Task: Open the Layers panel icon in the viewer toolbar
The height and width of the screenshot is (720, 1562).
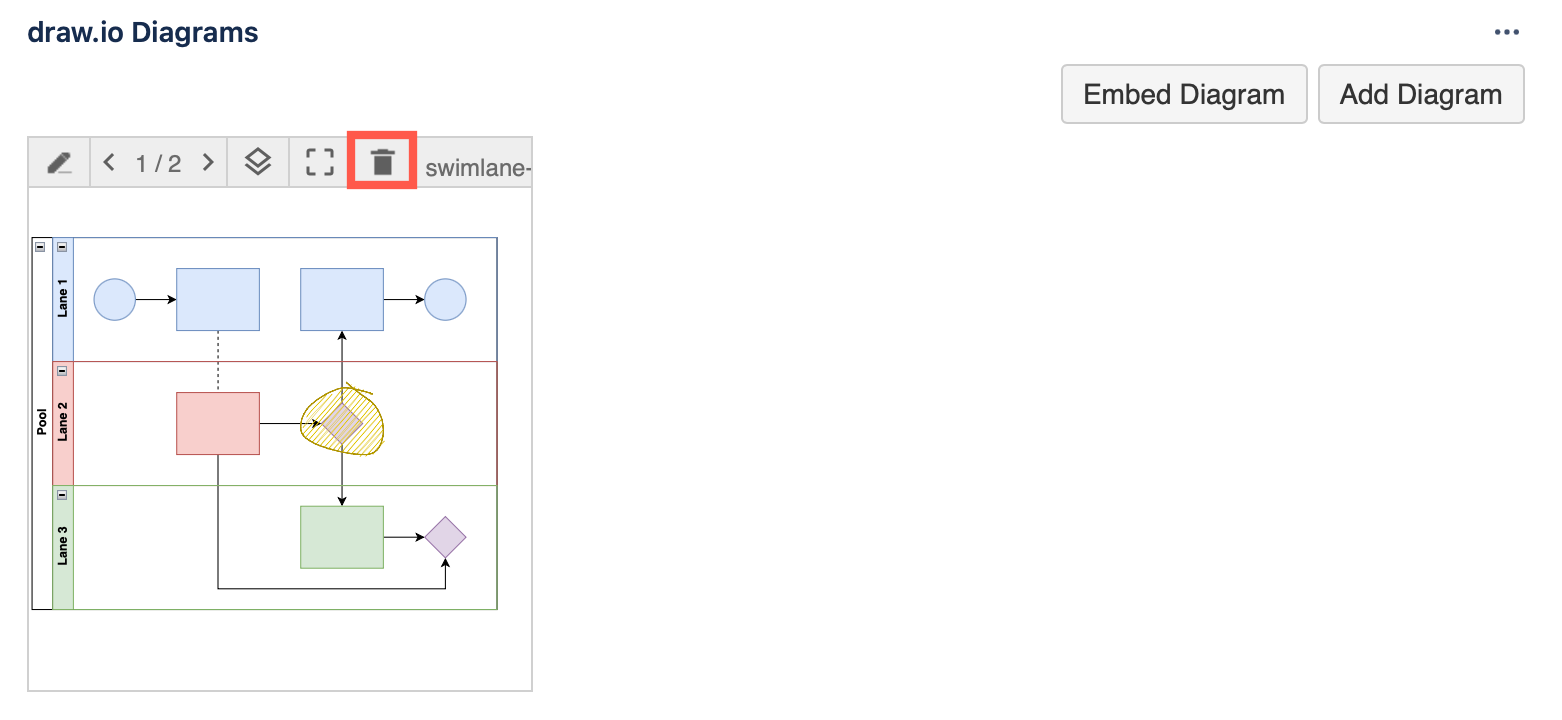Action: [258, 161]
